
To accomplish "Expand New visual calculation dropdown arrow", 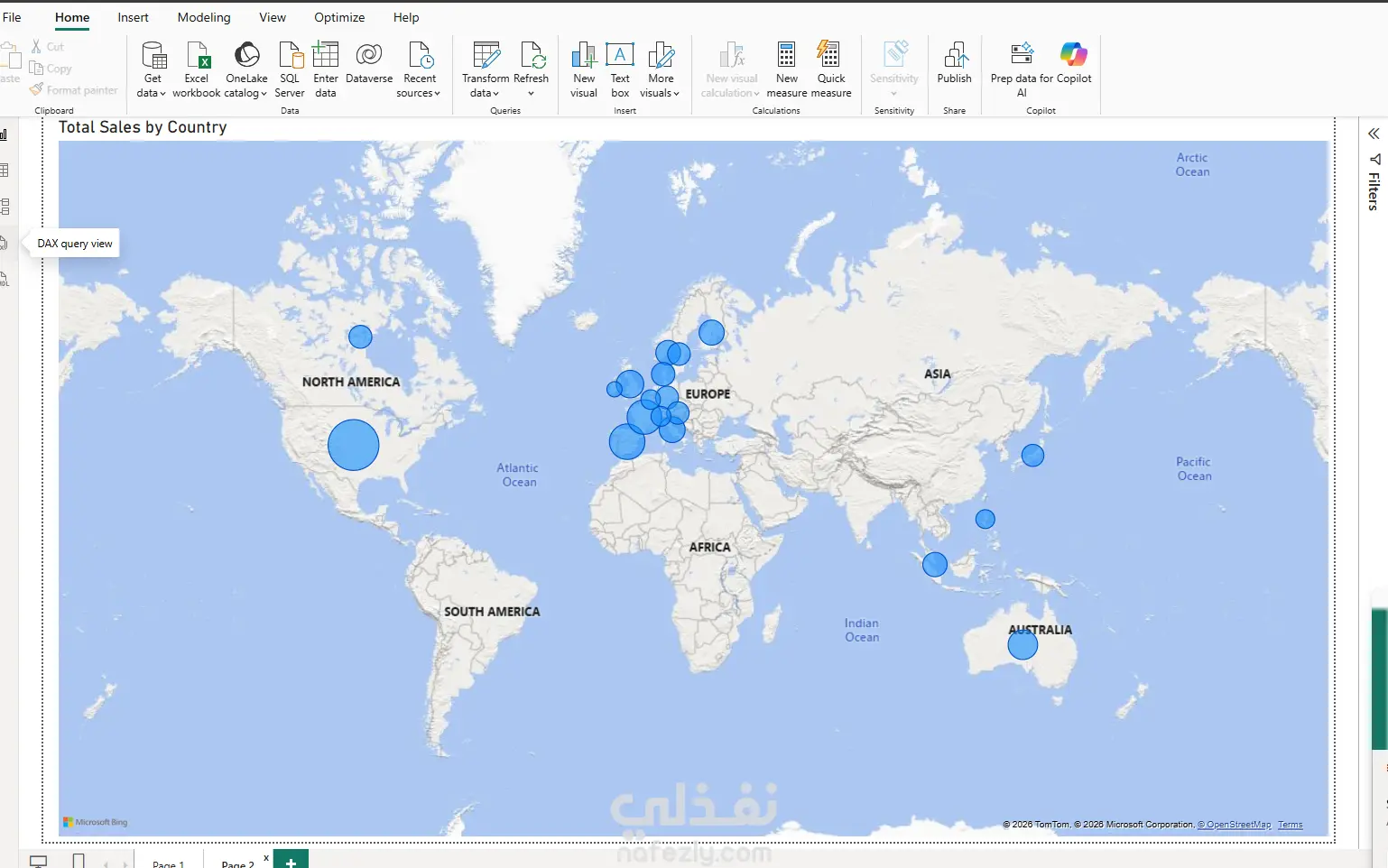I will 756,94.
